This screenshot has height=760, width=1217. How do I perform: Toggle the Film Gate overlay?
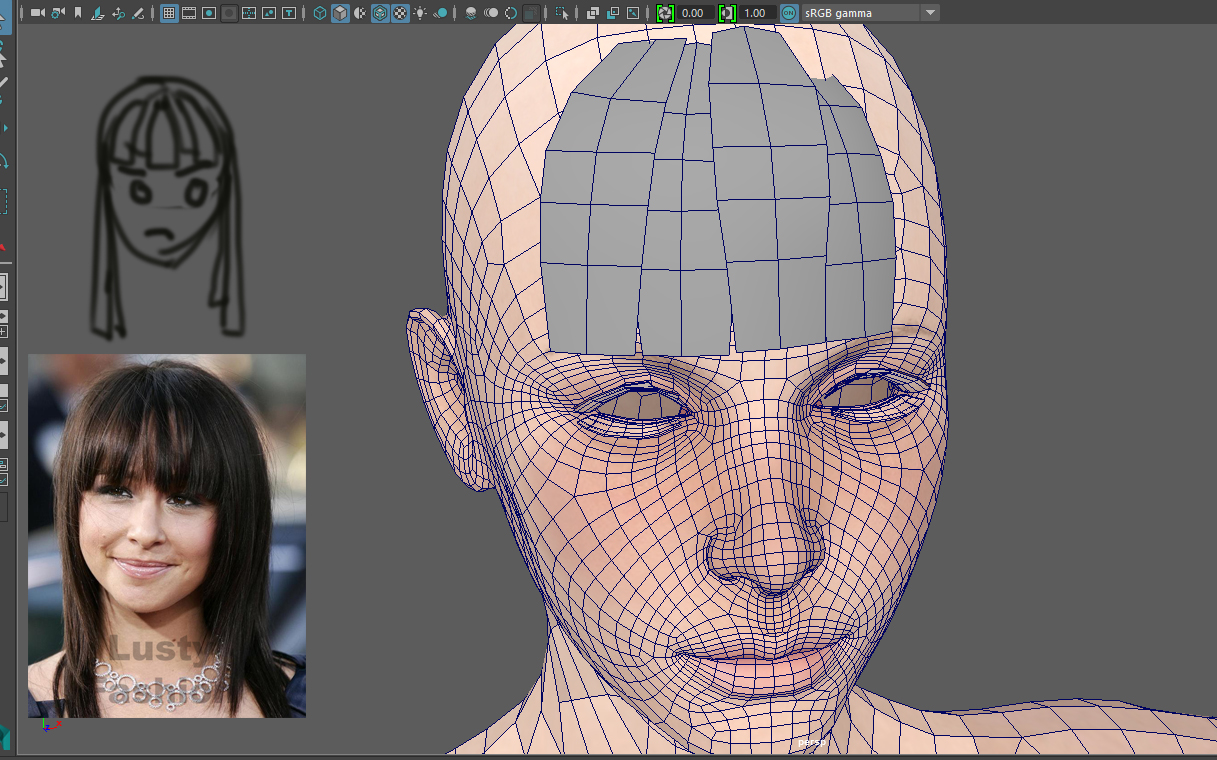click(x=189, y=13)
